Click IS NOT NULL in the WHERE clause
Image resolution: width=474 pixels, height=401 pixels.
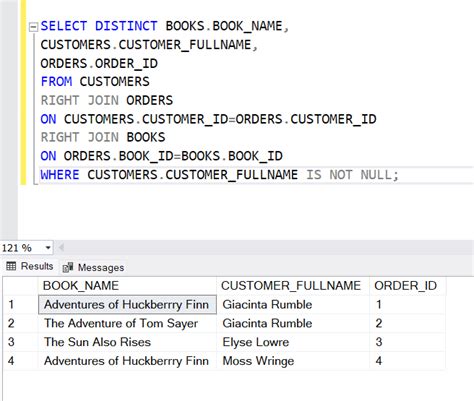[x=348, y=175]
